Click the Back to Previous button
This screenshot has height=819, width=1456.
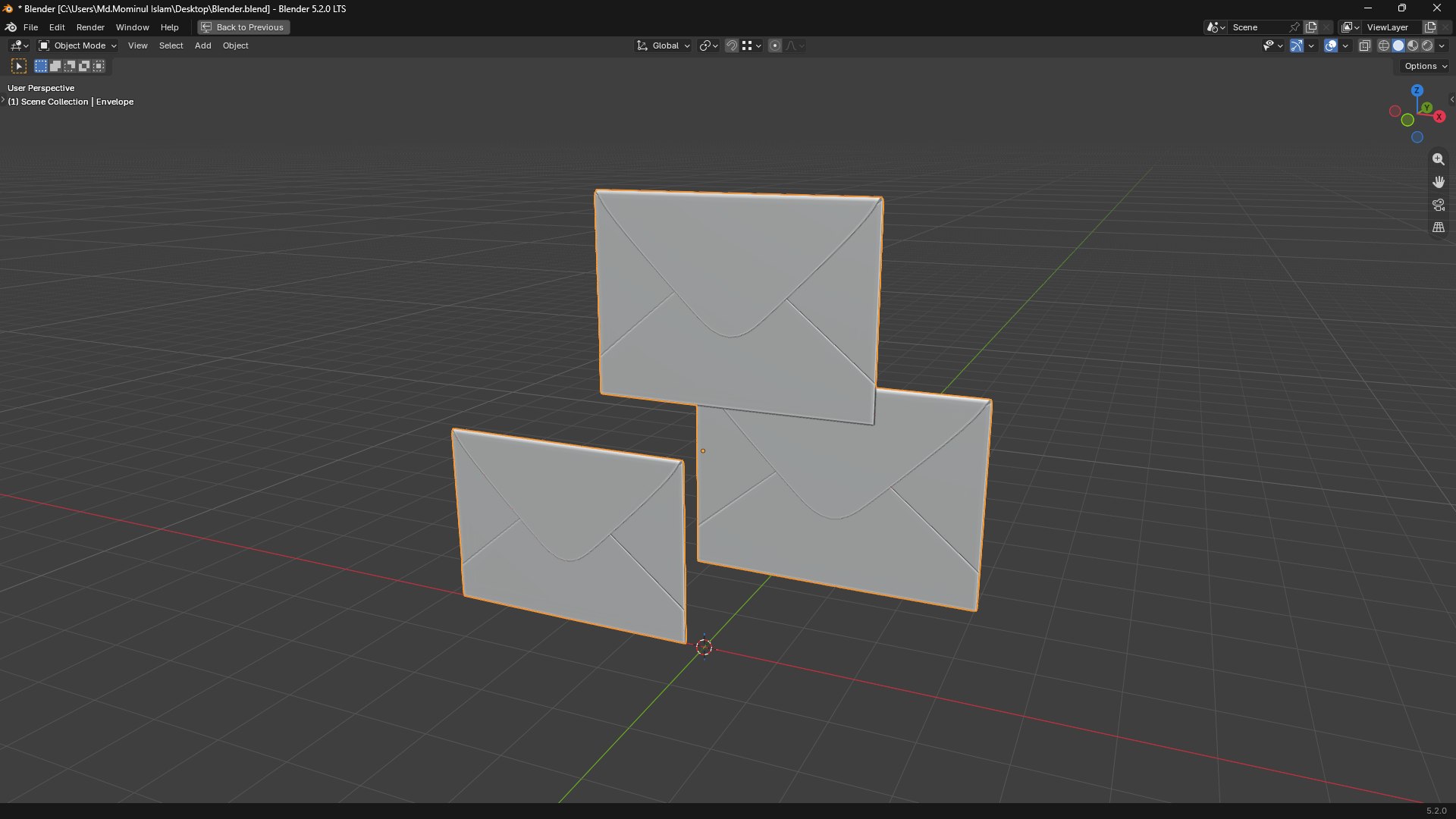point(243,27)
